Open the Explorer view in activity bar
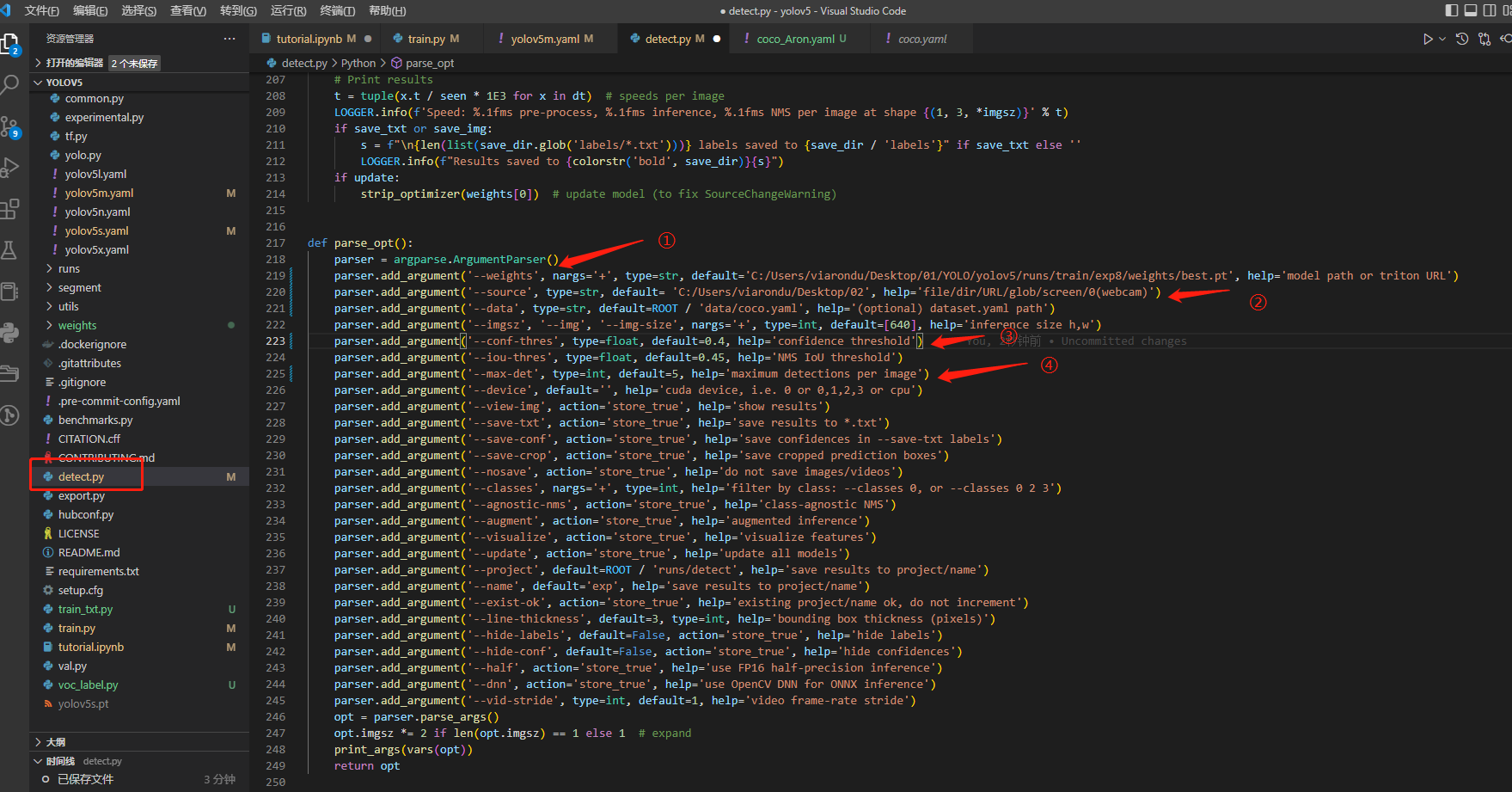 tap(9, 44)
